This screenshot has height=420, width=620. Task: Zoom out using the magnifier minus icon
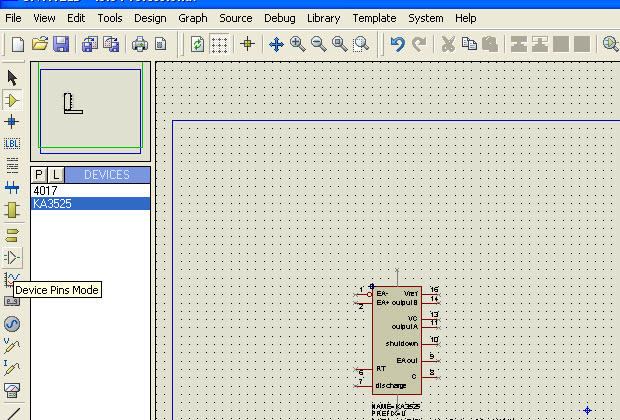[318, 44]
